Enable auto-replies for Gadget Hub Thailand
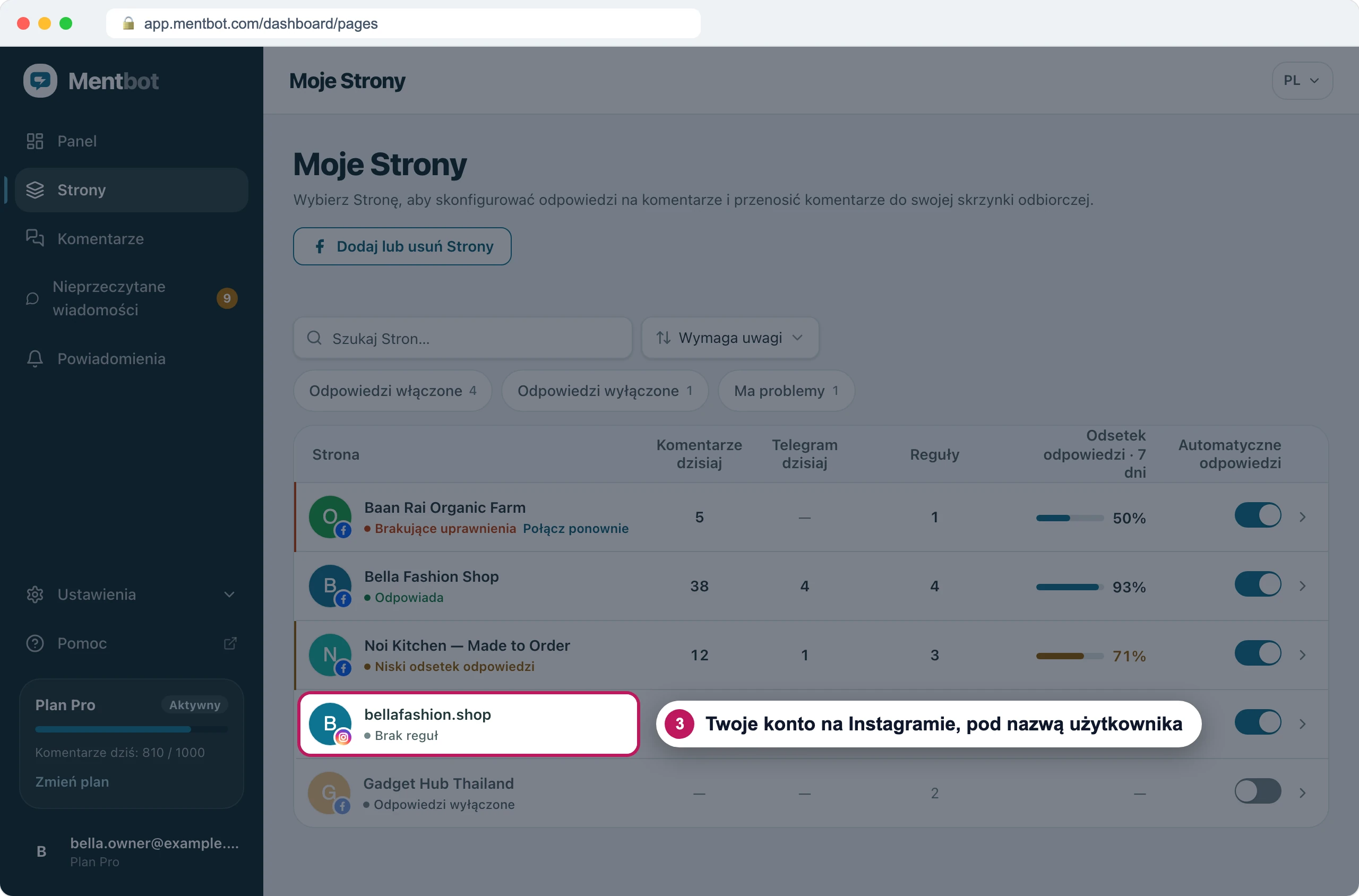The height and width of the screenshot is (896, 1359). (1257, 791)
